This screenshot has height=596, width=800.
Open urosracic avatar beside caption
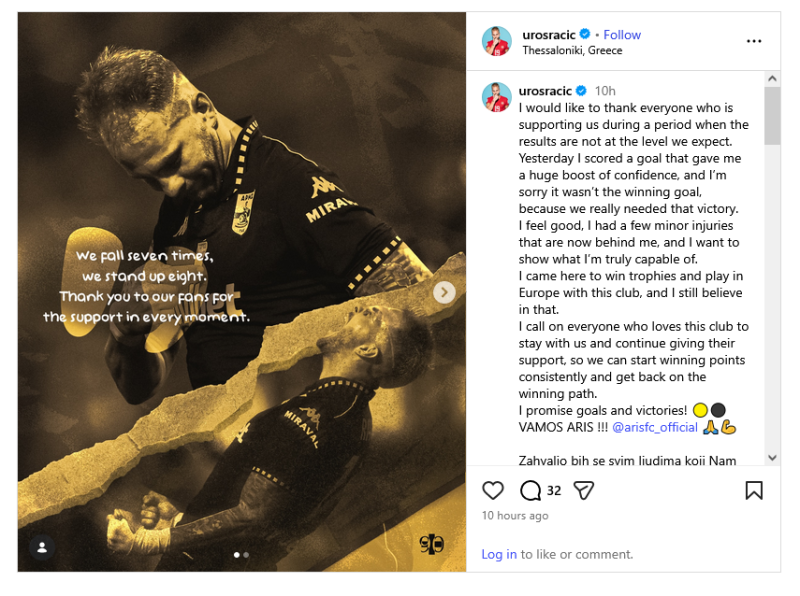coord(496,97)
